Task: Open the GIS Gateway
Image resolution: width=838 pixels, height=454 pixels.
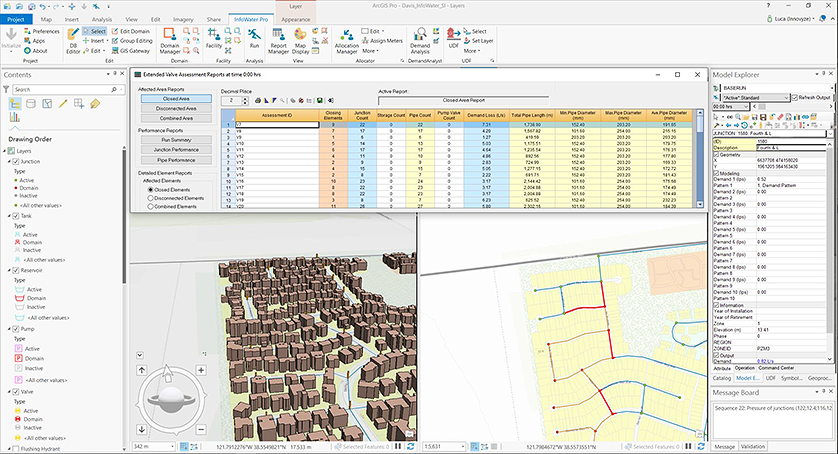Action: click(x=131, y=51)
